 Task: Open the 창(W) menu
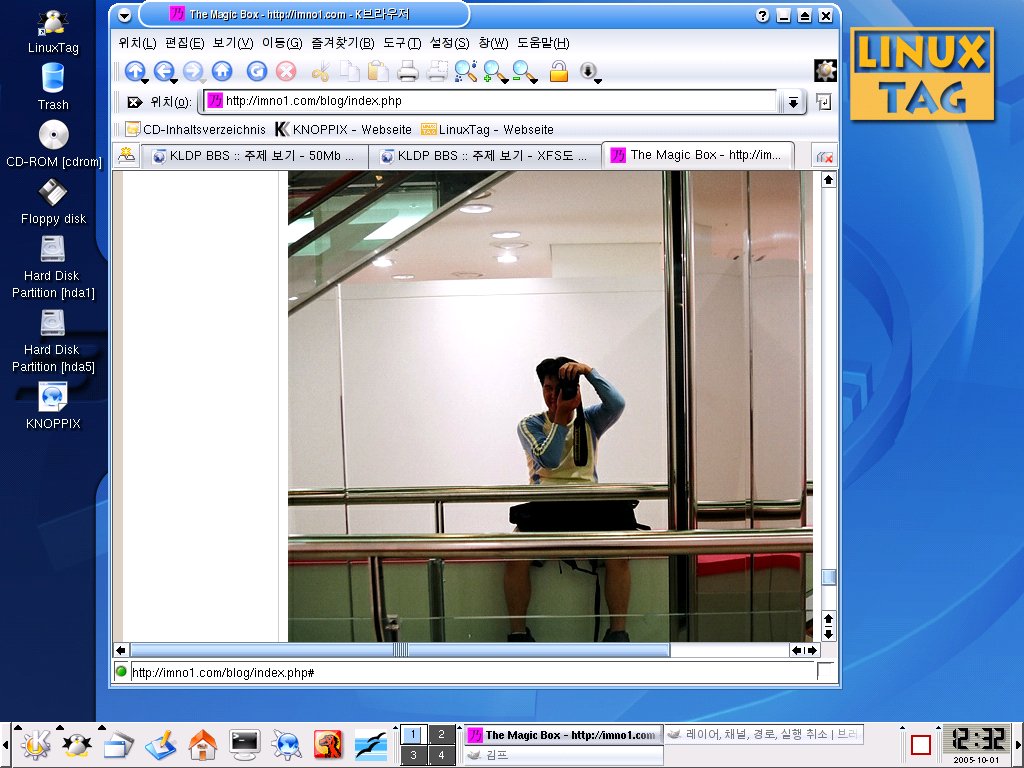[493, 43]
